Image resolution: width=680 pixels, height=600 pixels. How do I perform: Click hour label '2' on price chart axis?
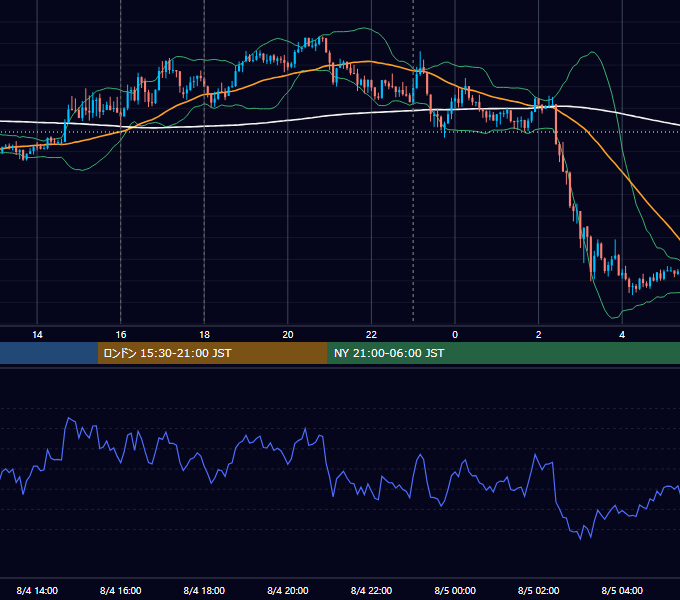click(x=539, y=335)
